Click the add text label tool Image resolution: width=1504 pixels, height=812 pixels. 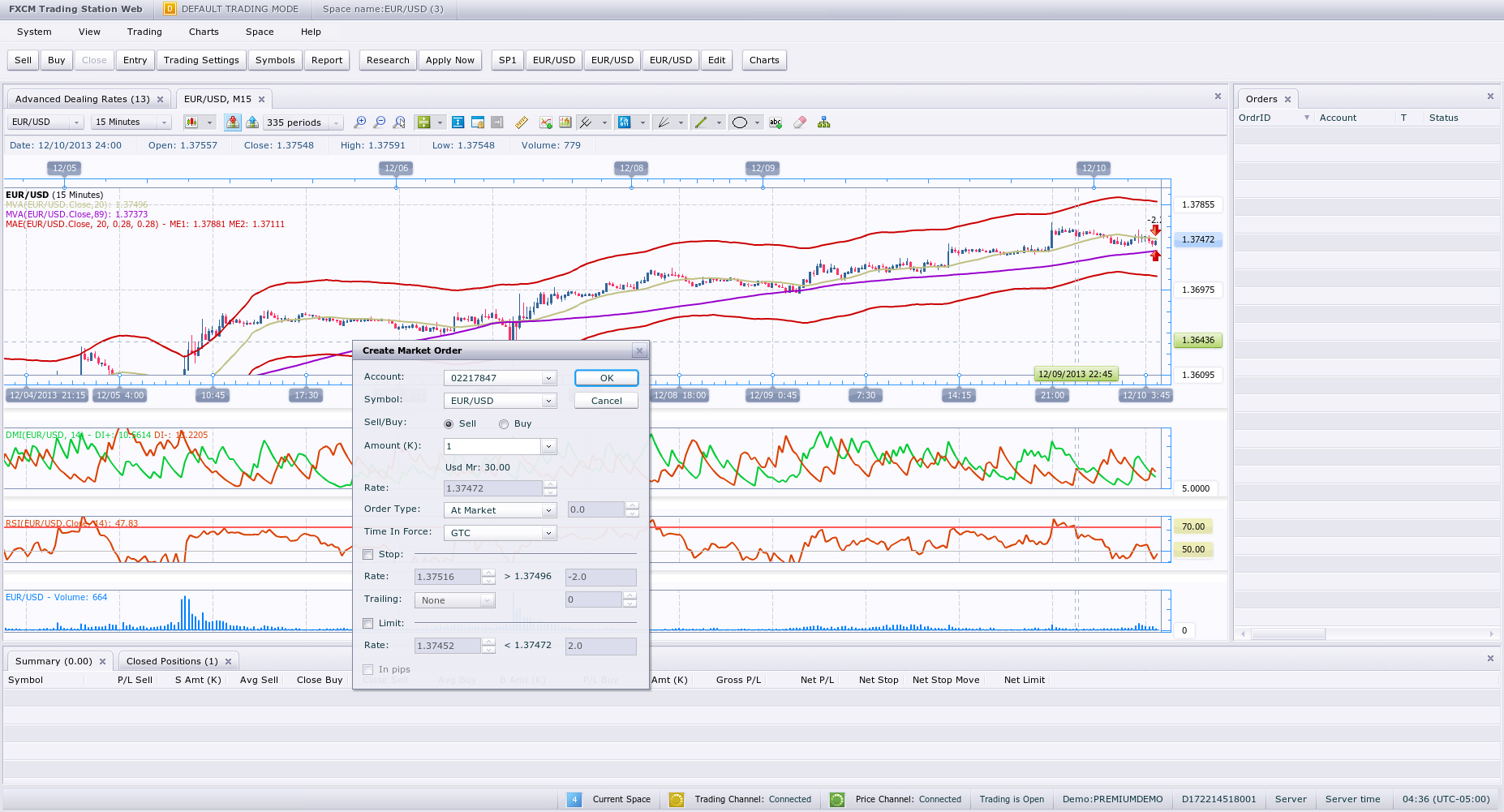(776, 122)
